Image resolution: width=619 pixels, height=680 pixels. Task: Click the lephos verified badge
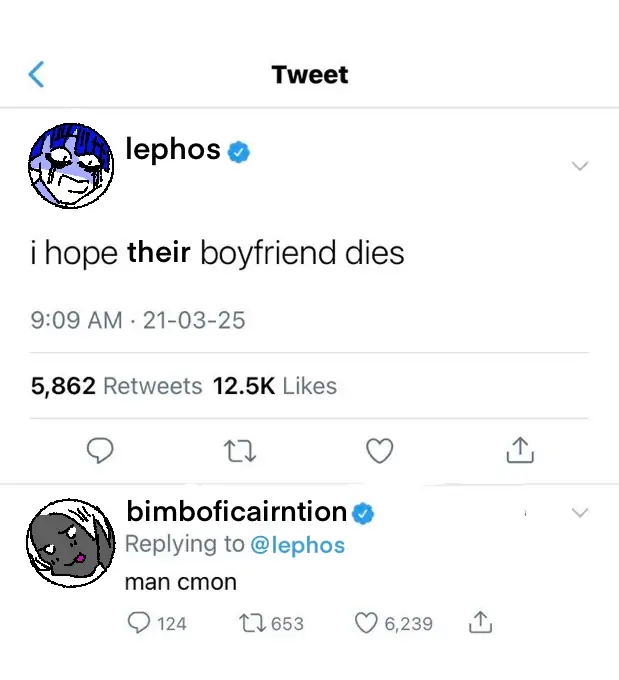point(238,152)
